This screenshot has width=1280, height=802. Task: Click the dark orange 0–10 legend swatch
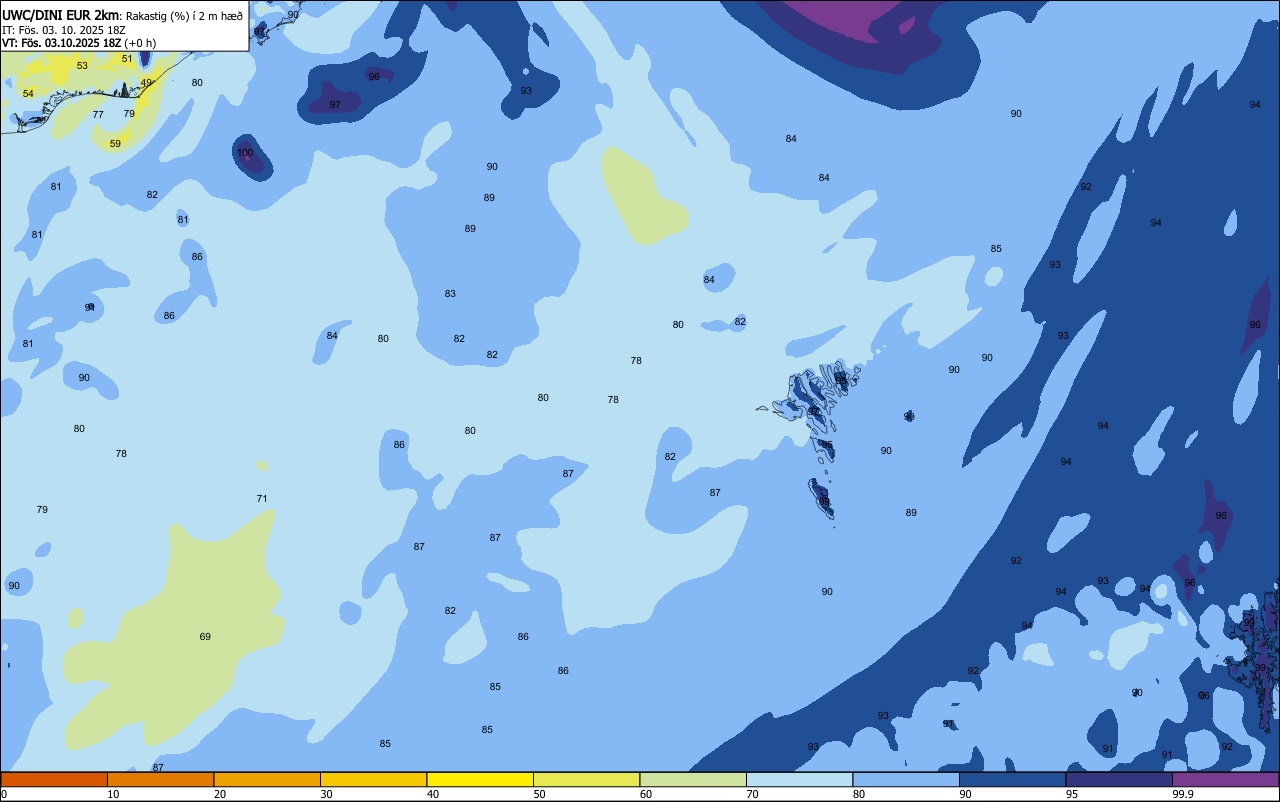(54, 779)
